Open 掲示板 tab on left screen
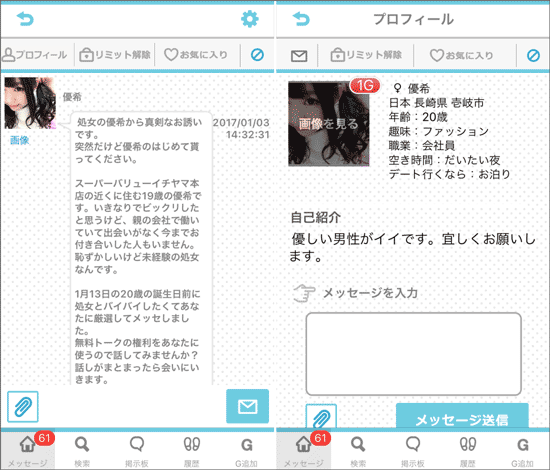Image resolution: width=550 pixels, height=470 pixels. 137,451
